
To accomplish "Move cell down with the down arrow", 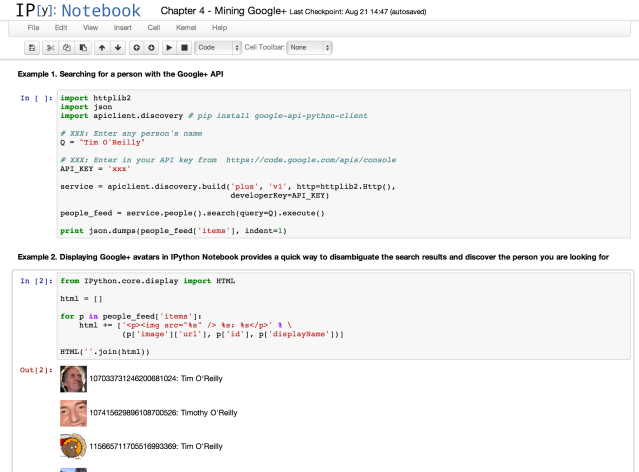I will point(118,48).
